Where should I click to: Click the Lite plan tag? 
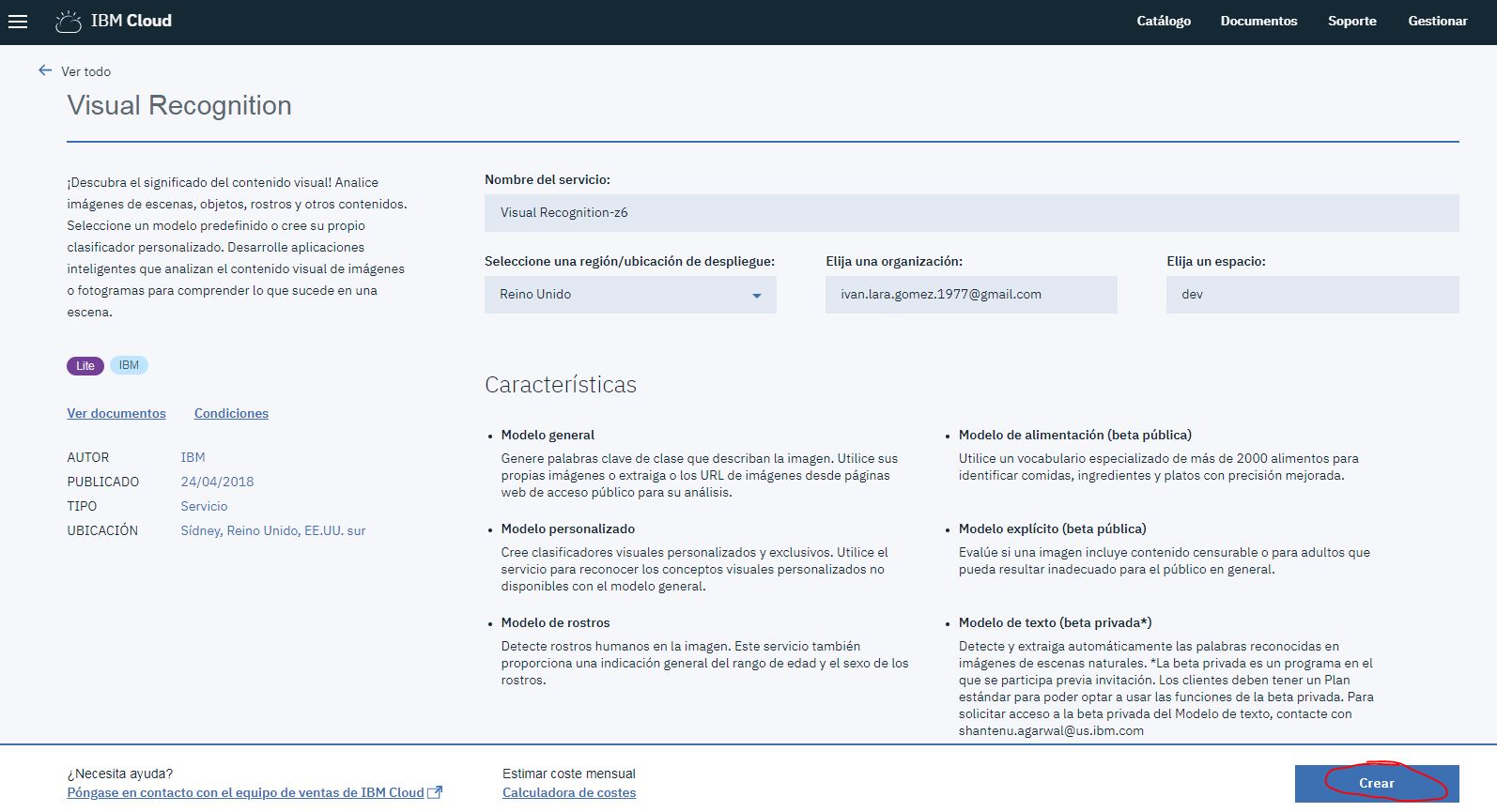85,366
